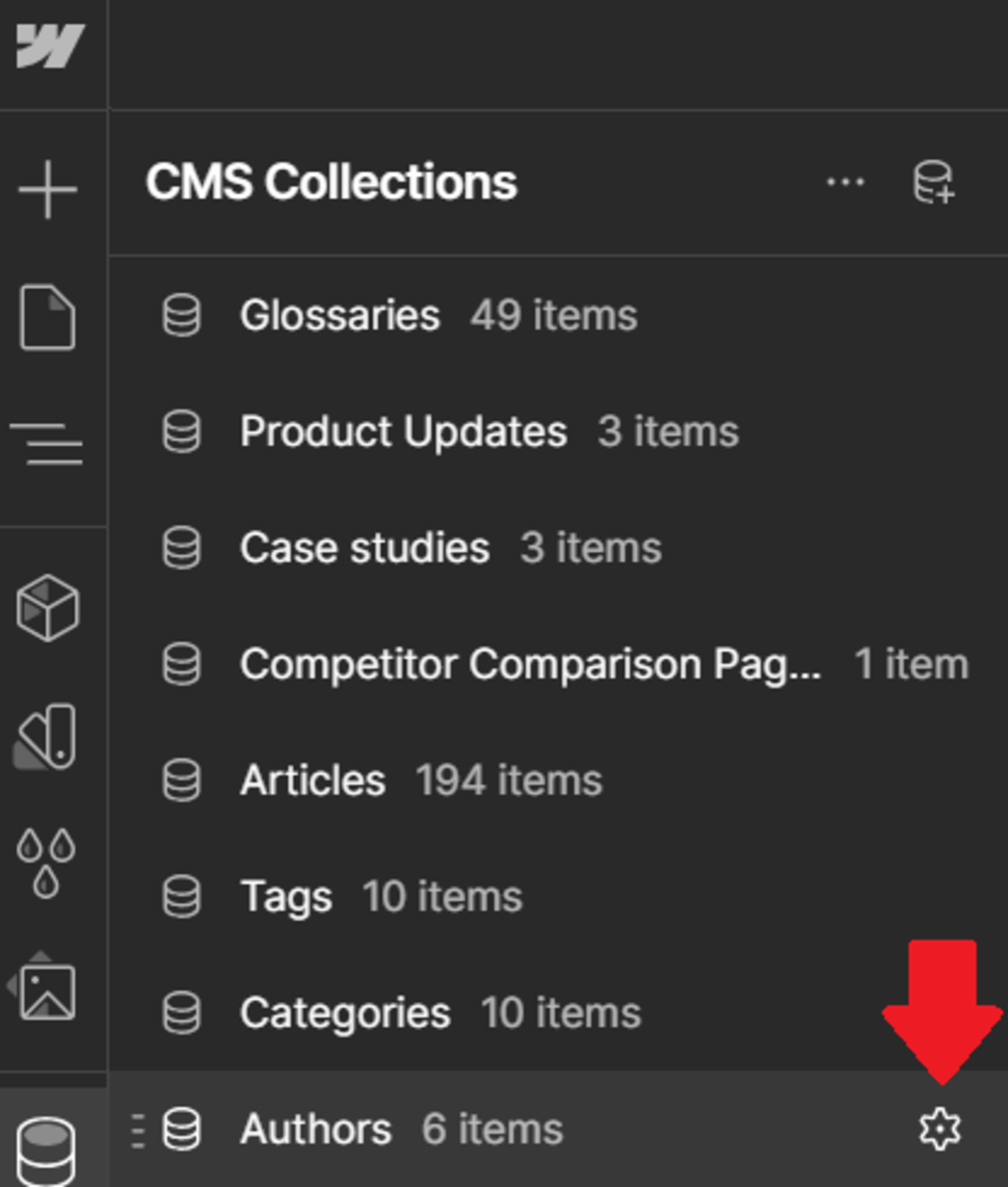Click the Authors row drag handle
Screen dimensions: 1008x1187
(x=137, y=1129)
